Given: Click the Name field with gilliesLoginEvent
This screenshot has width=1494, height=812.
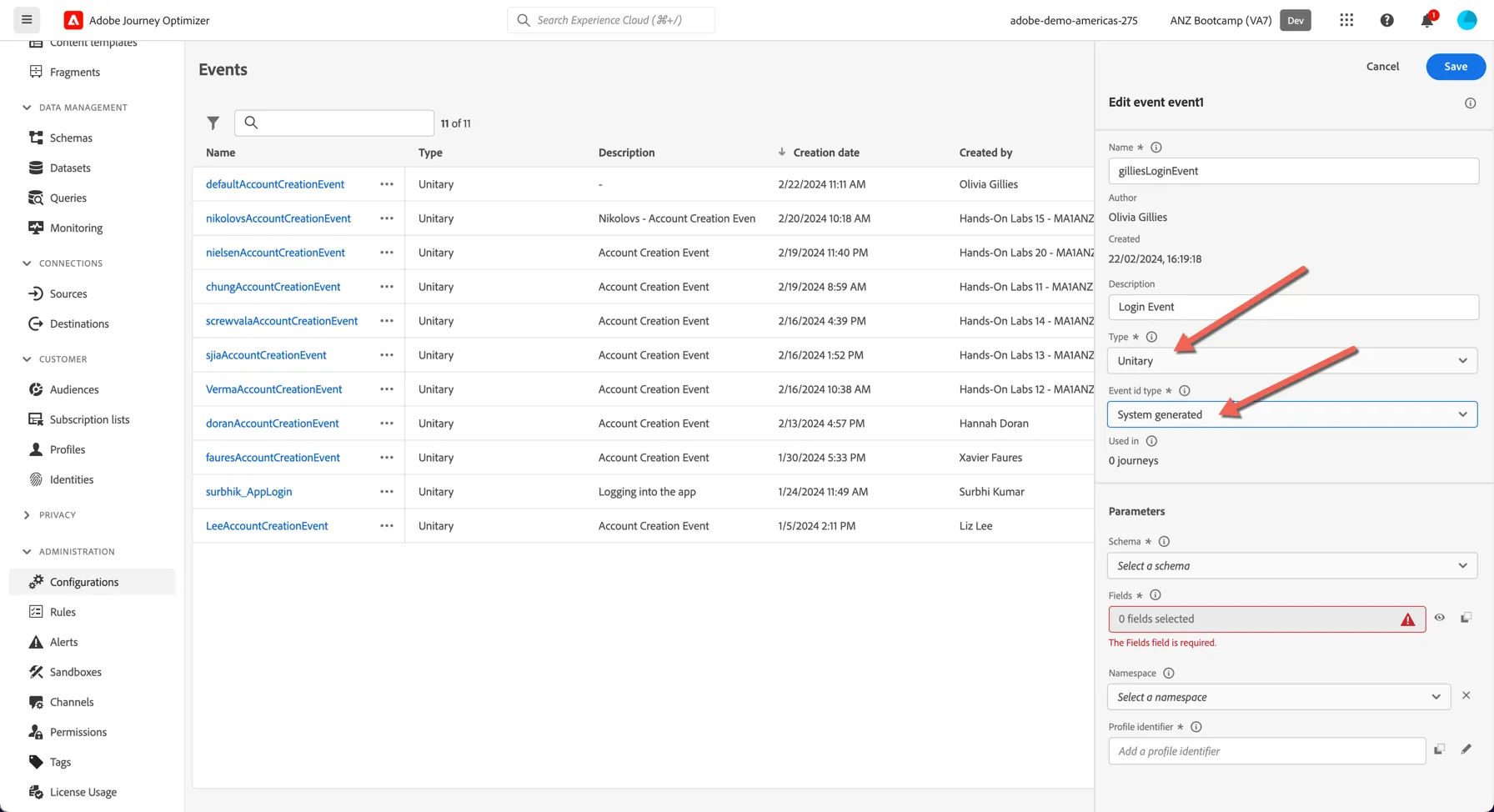Looking at the screenshot, I should pos(1293,171).
